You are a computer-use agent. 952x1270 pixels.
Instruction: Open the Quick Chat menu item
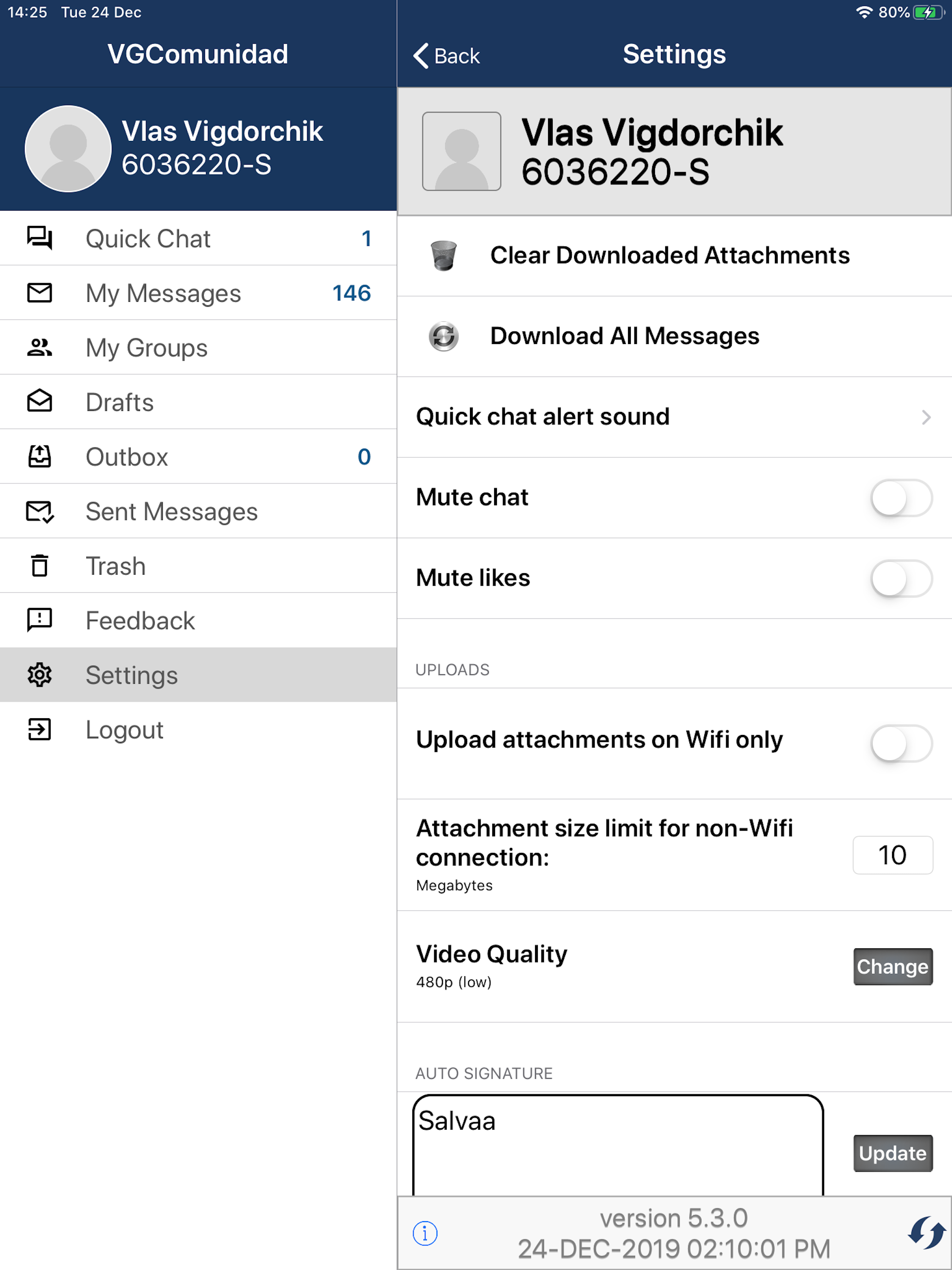point(198,238)
